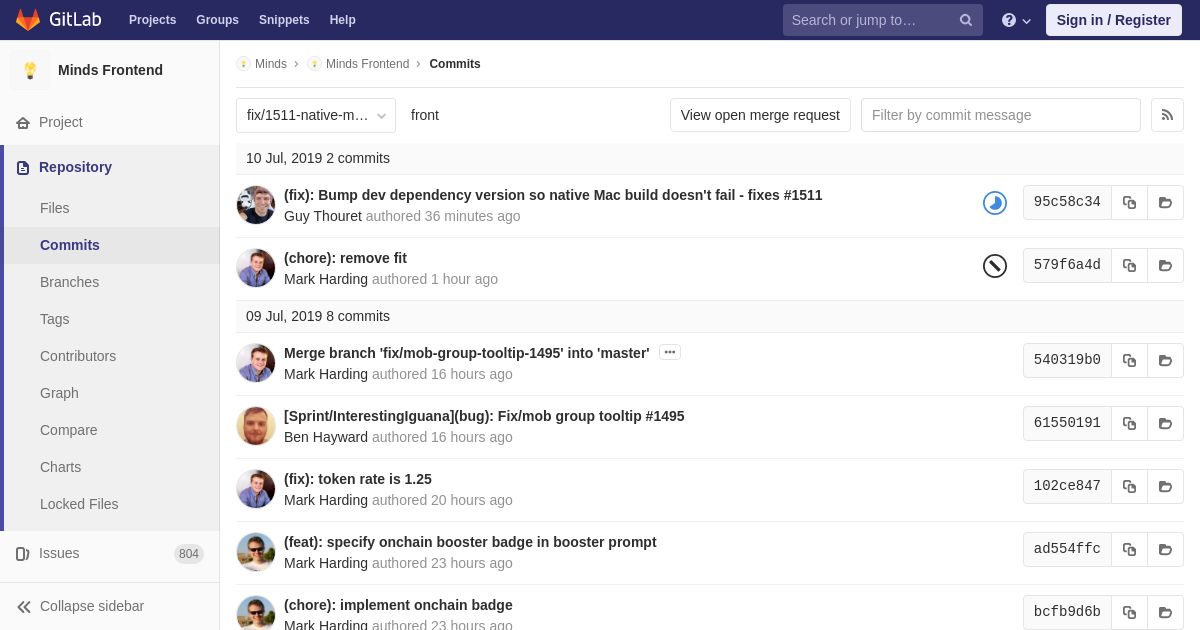View running pipeline status for commit 95c58c34
1200x630 pixels.
click(994, 203)
